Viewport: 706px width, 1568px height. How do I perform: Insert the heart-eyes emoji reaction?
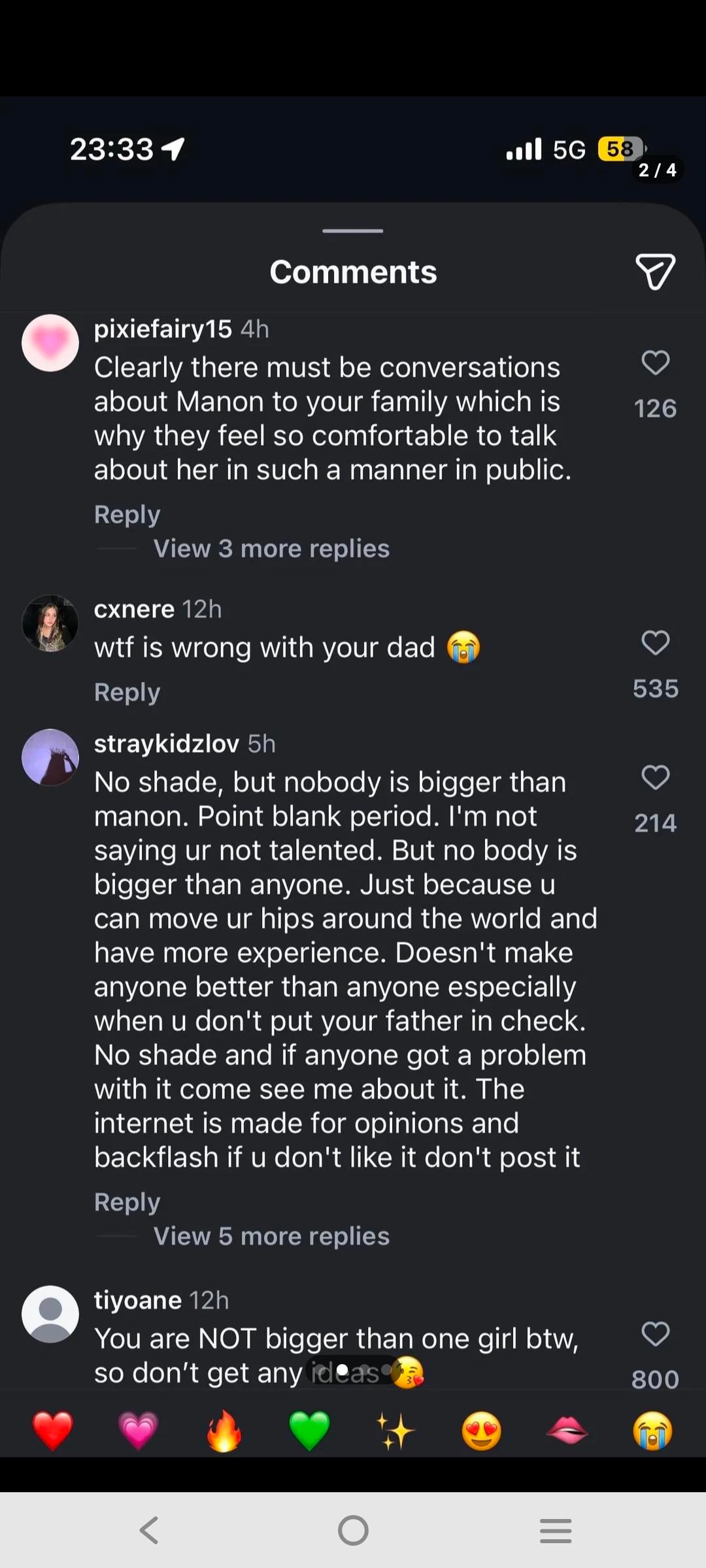(481, 1431)
